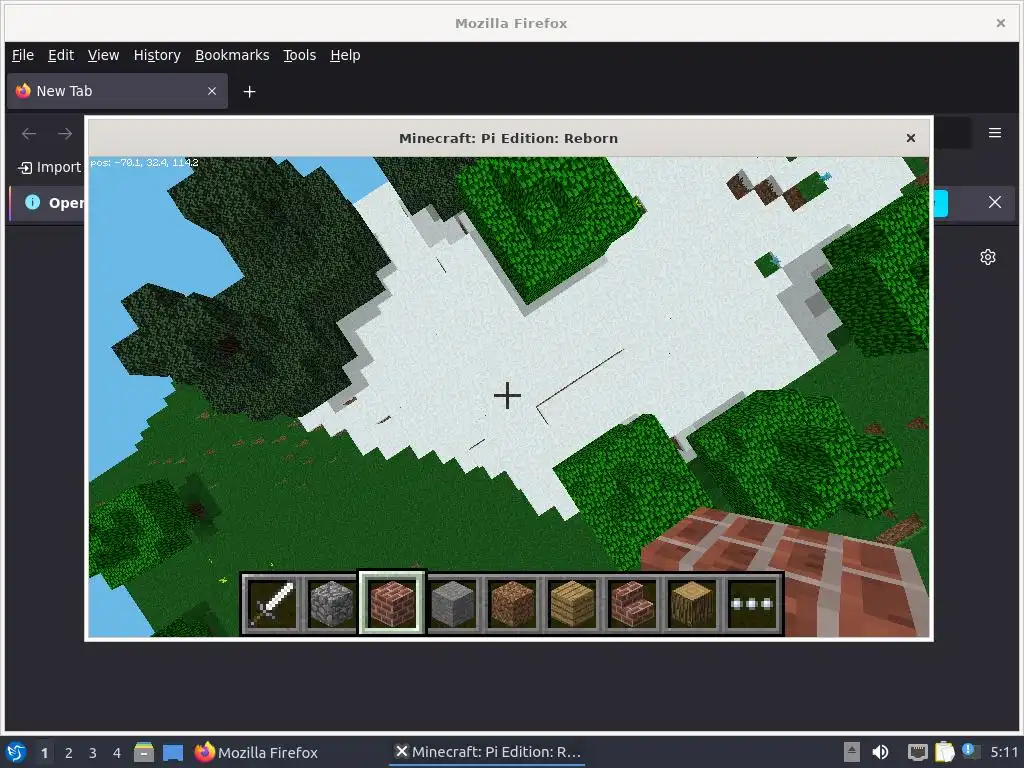
Task: Open the Help menu
Action: [345, 56]
